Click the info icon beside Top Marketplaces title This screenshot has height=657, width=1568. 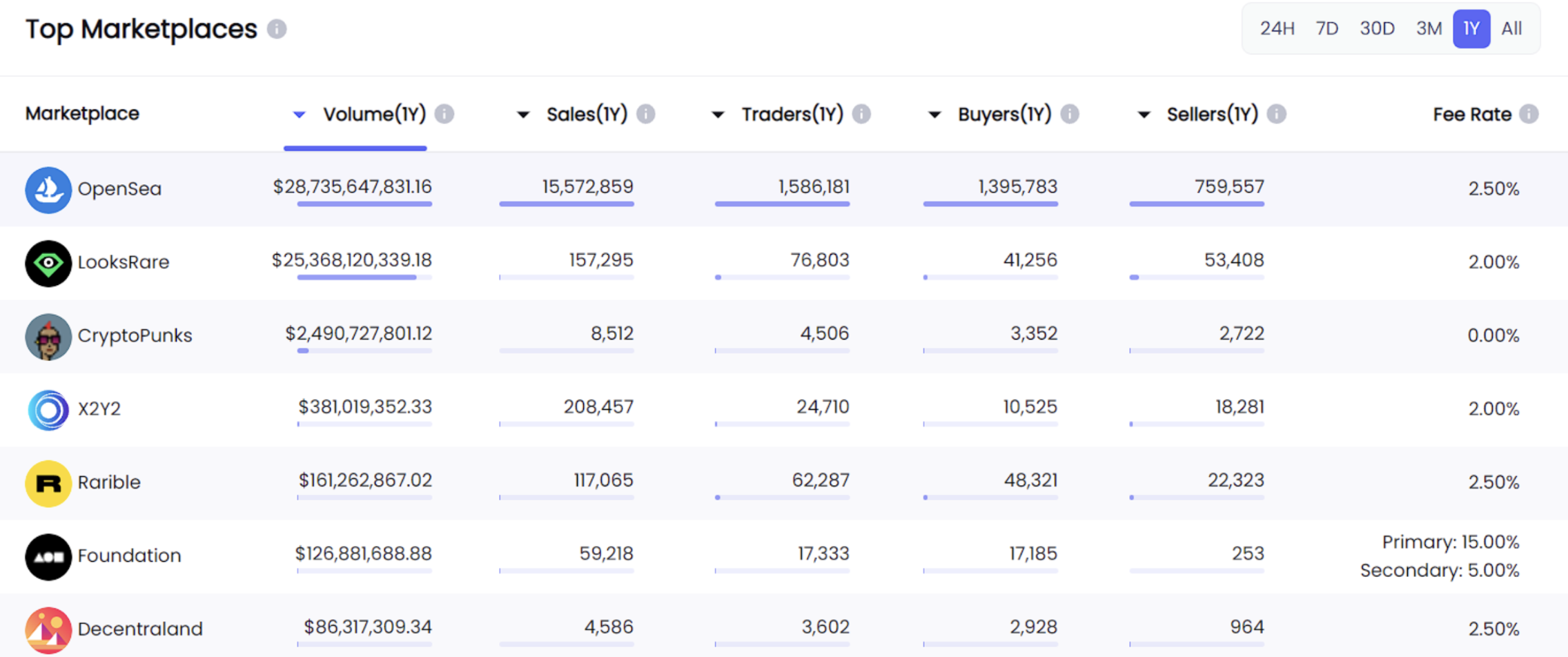[277, 29]
